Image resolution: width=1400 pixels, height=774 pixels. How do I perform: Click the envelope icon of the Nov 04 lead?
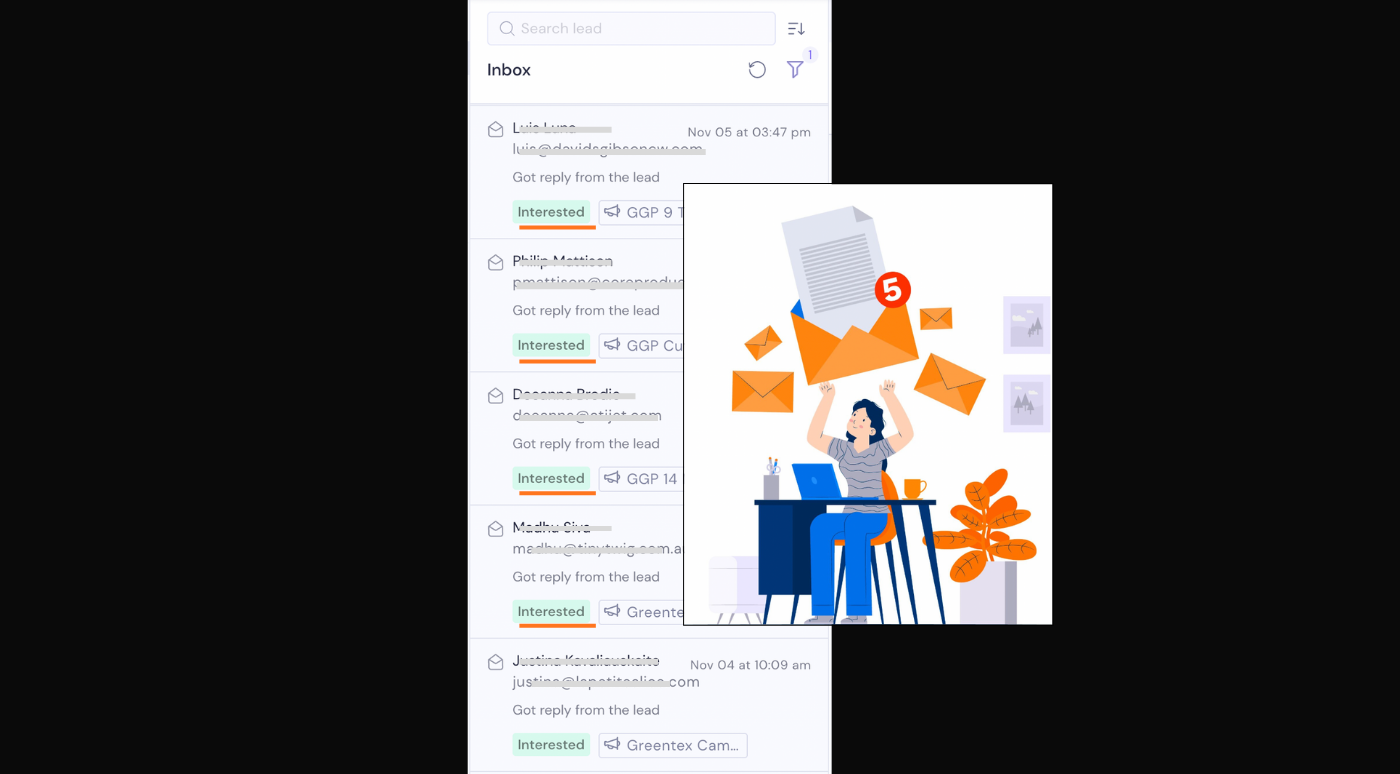(x=495, y=662)
